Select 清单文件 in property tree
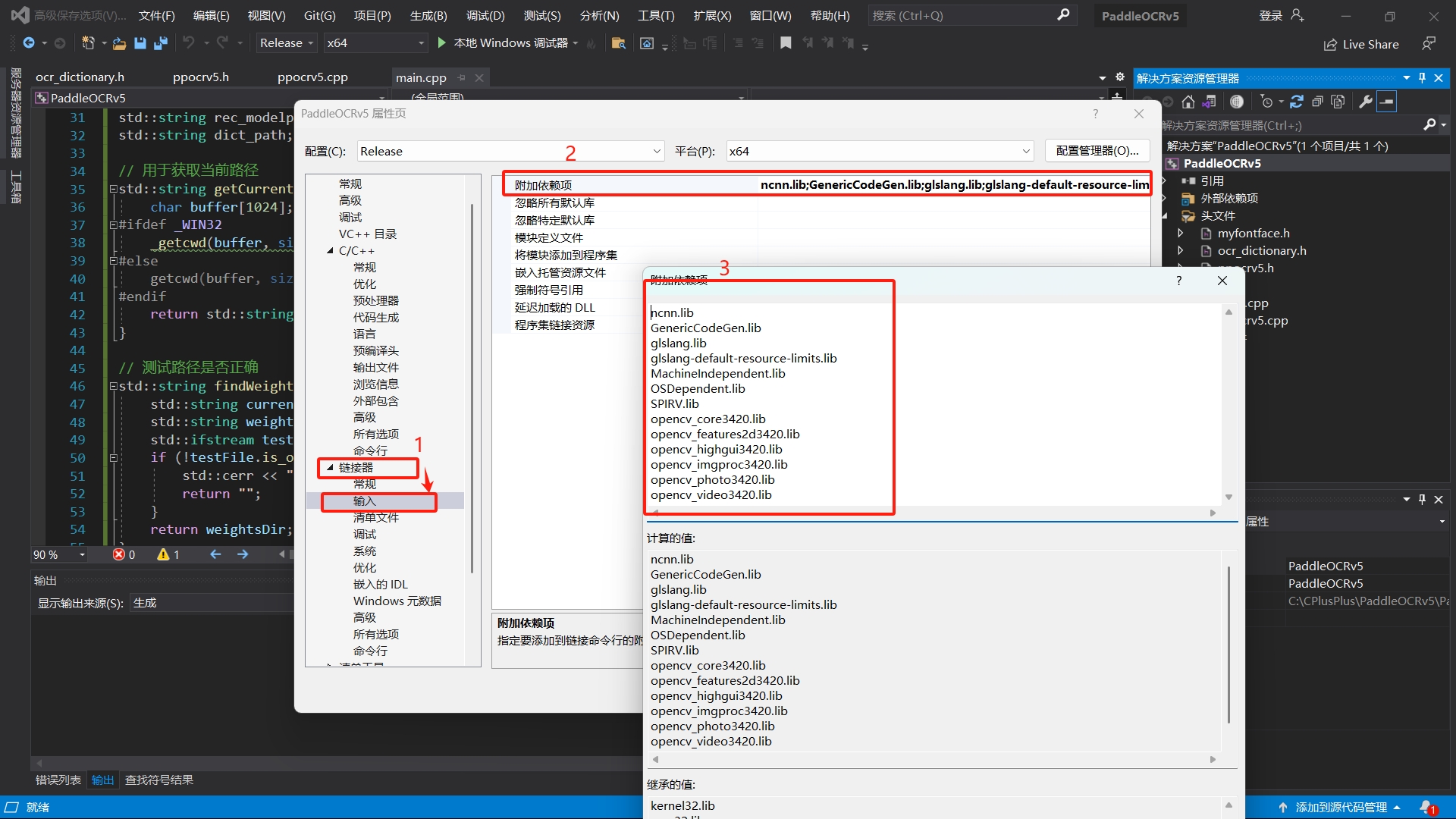The image size is (1456, 819). pyautogui.click(x=375, y=518)
